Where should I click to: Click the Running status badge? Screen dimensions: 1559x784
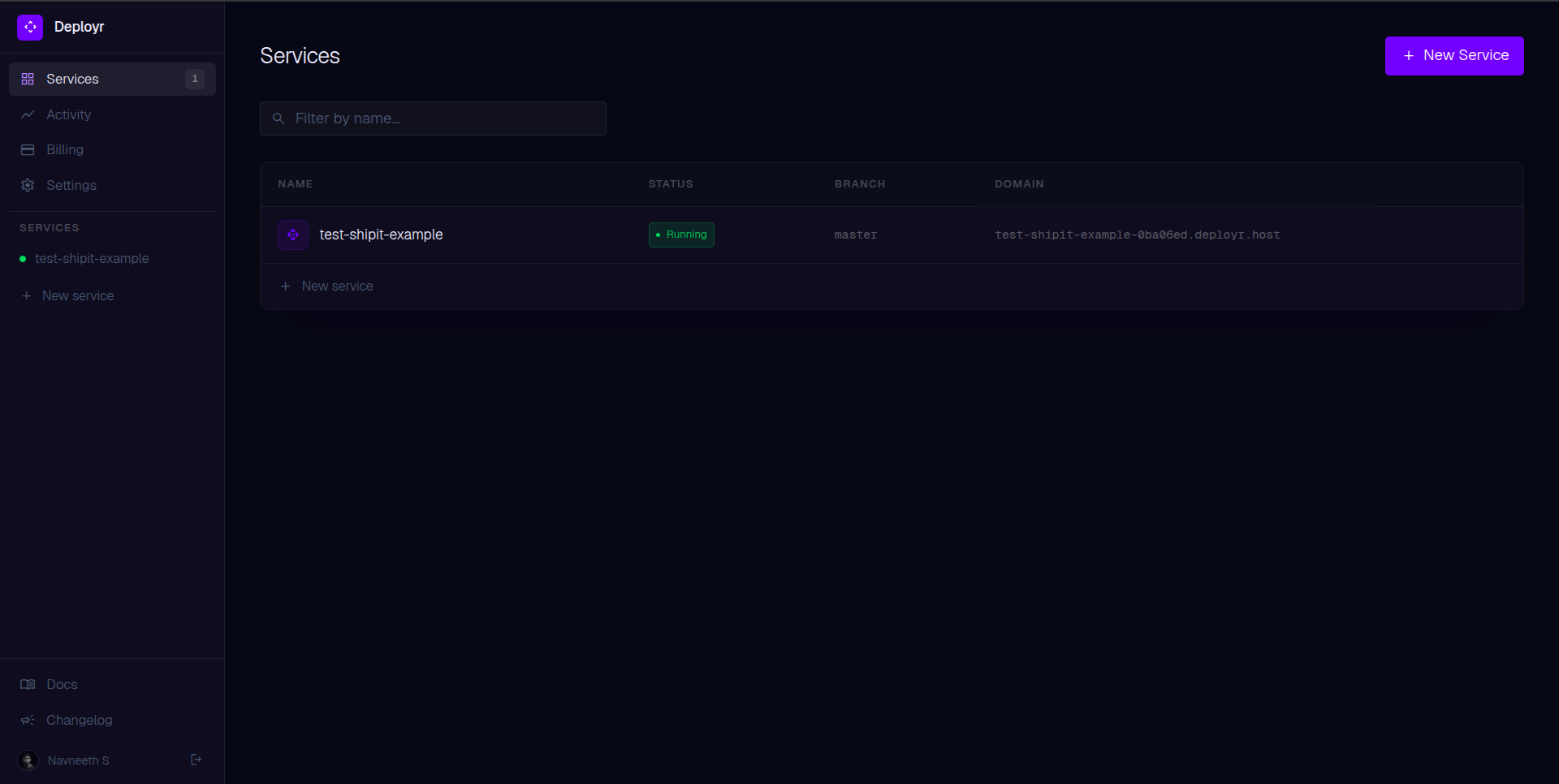click(681, 235)
